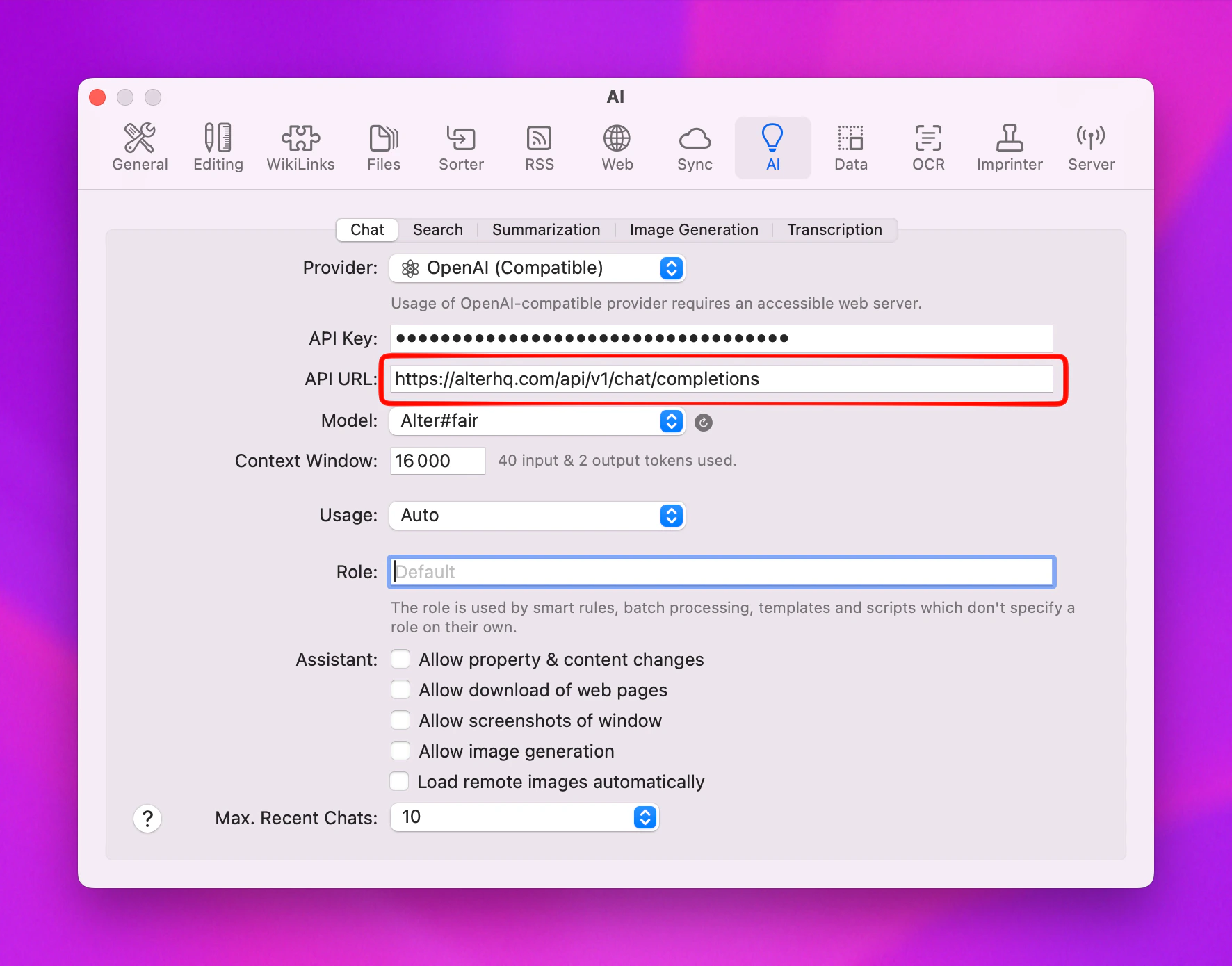Viewport: 1232px width, 966px height.
Task: Enable Allow download of web pages
Action: click(x=400, y=689)
